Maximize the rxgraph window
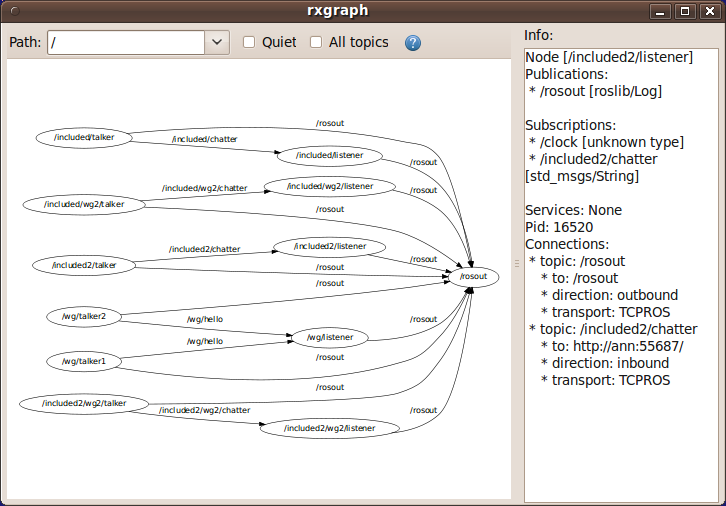Image resolution: width=726 pixels, height=506 pixels. point(684,11)
